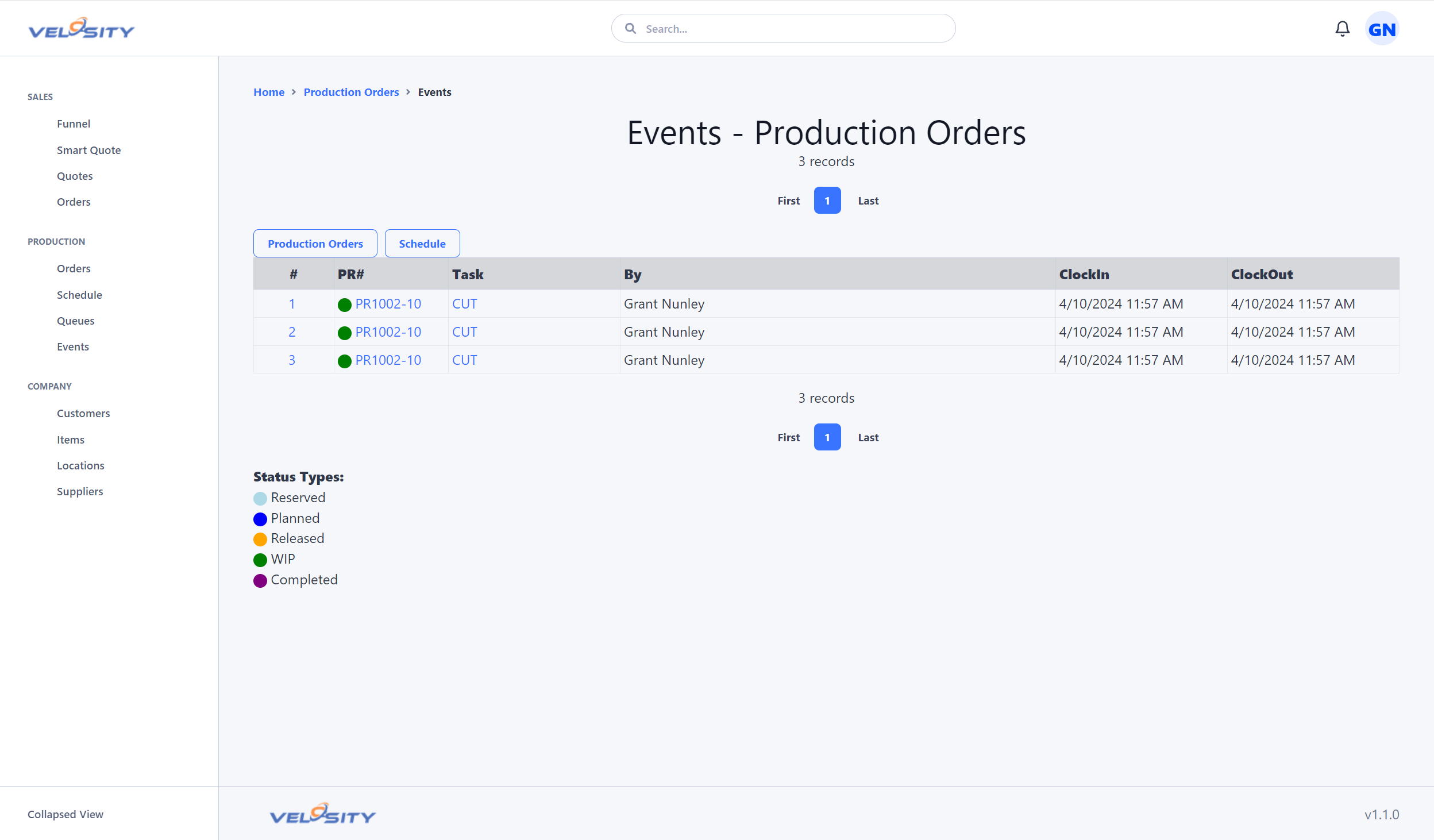This screenshot has width=1434, height=840.
Task: Open event number 3 link
Action: click(292, 360)
